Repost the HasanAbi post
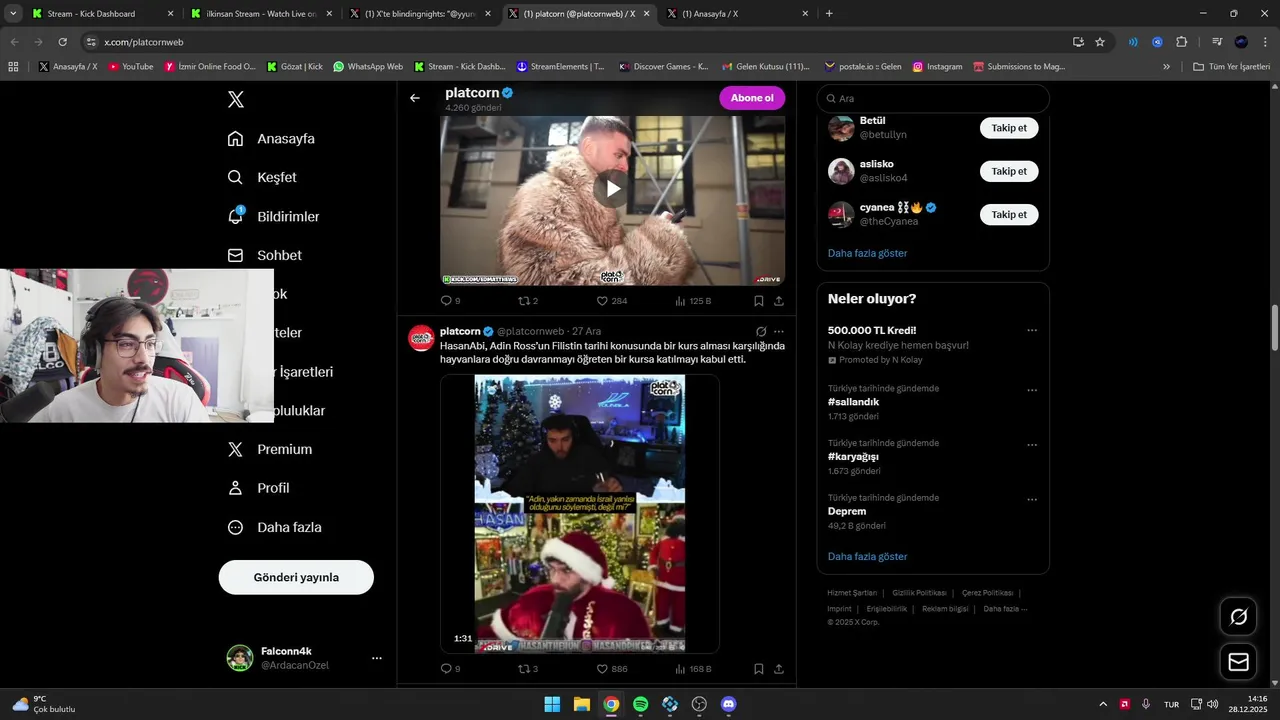This screenshot has width=1280, height=720. click(x=527, y=669)
